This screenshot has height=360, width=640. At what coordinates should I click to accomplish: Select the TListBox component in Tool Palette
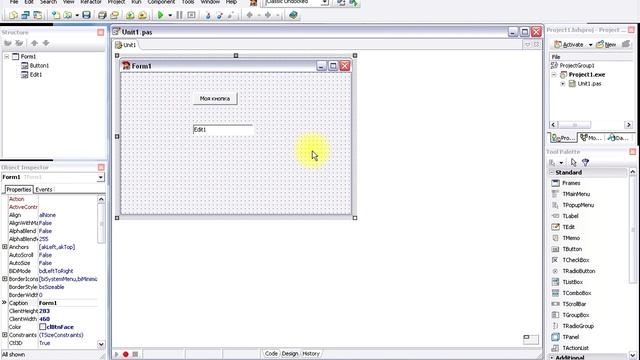coord(572,282)
